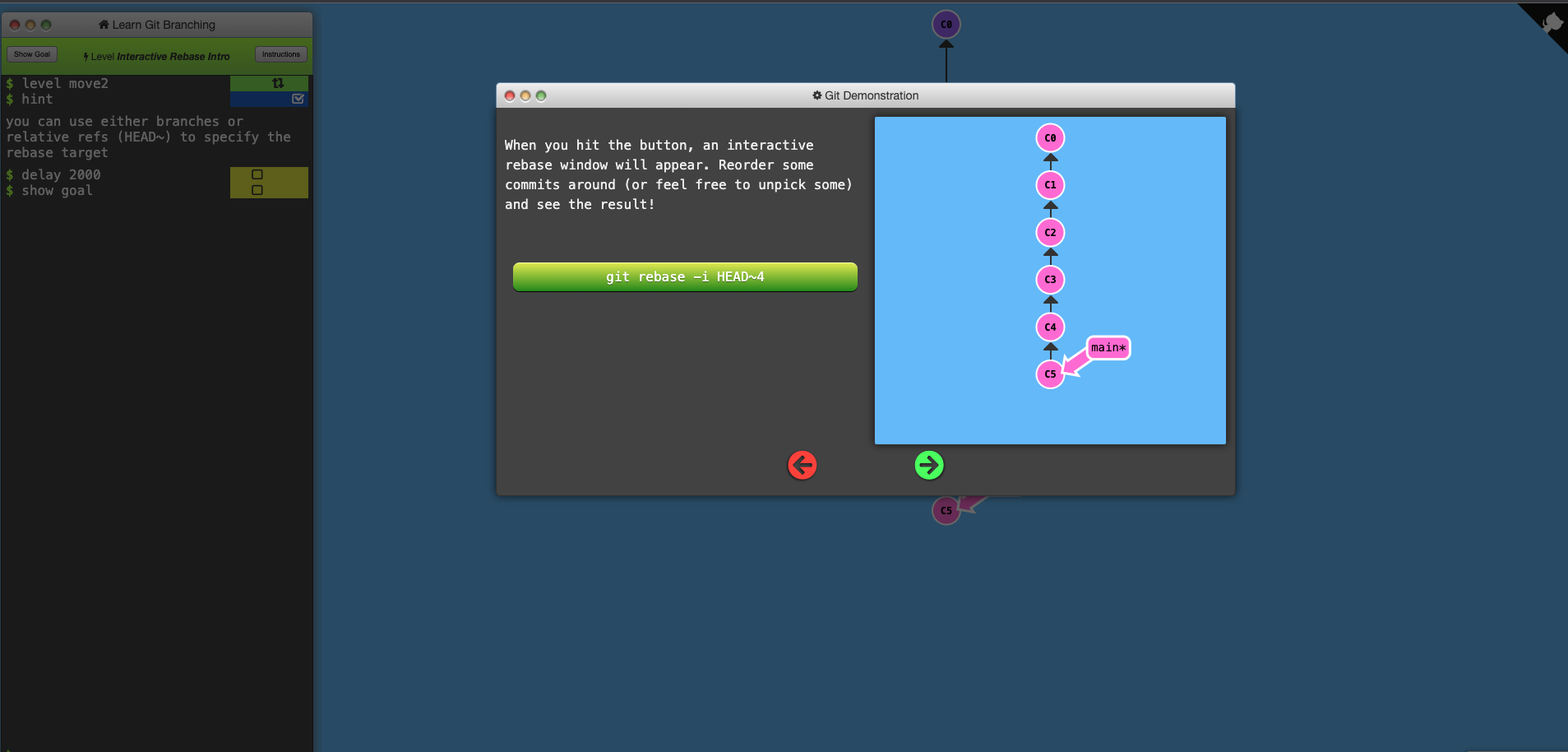Select commit C5 at the bottom of the graph

(x=1049, y=374)
